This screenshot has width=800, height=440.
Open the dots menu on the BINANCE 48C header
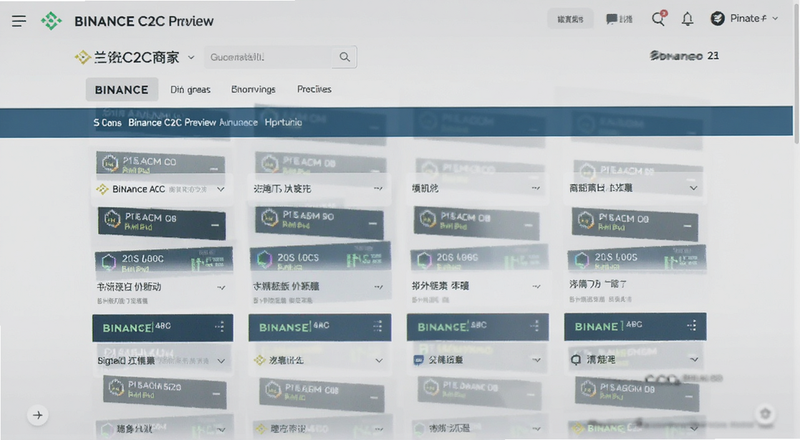219,327
